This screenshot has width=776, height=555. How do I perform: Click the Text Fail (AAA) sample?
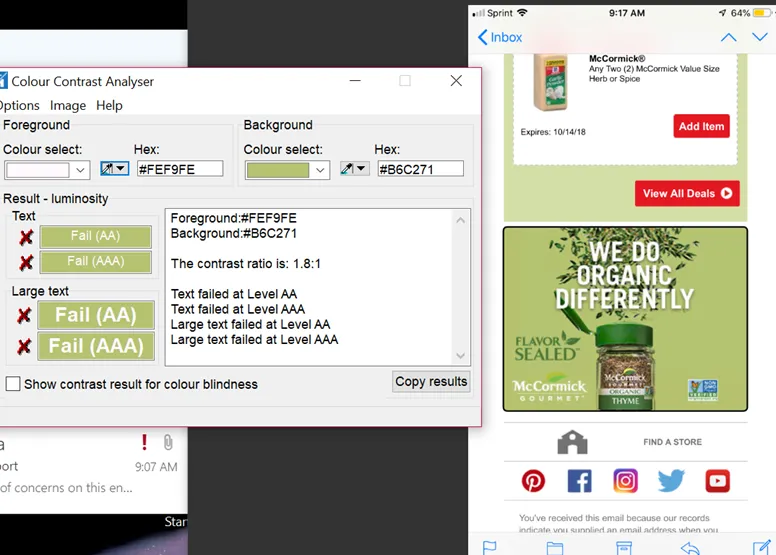[96, 261]
